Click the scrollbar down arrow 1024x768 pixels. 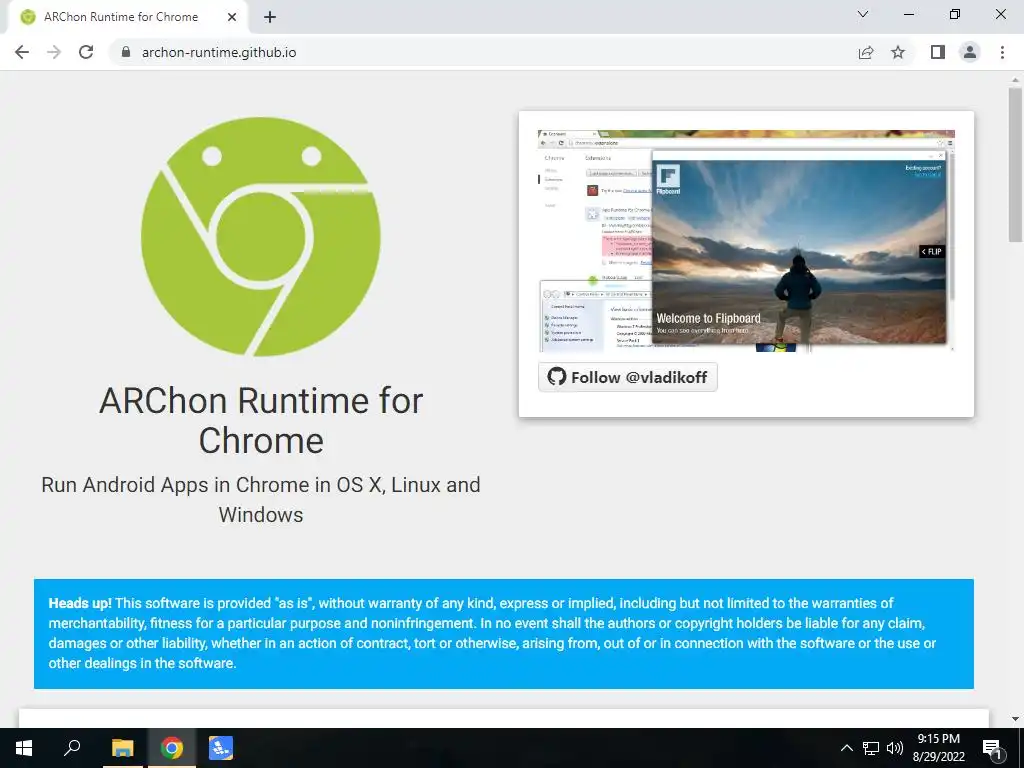pos(1015,719)
